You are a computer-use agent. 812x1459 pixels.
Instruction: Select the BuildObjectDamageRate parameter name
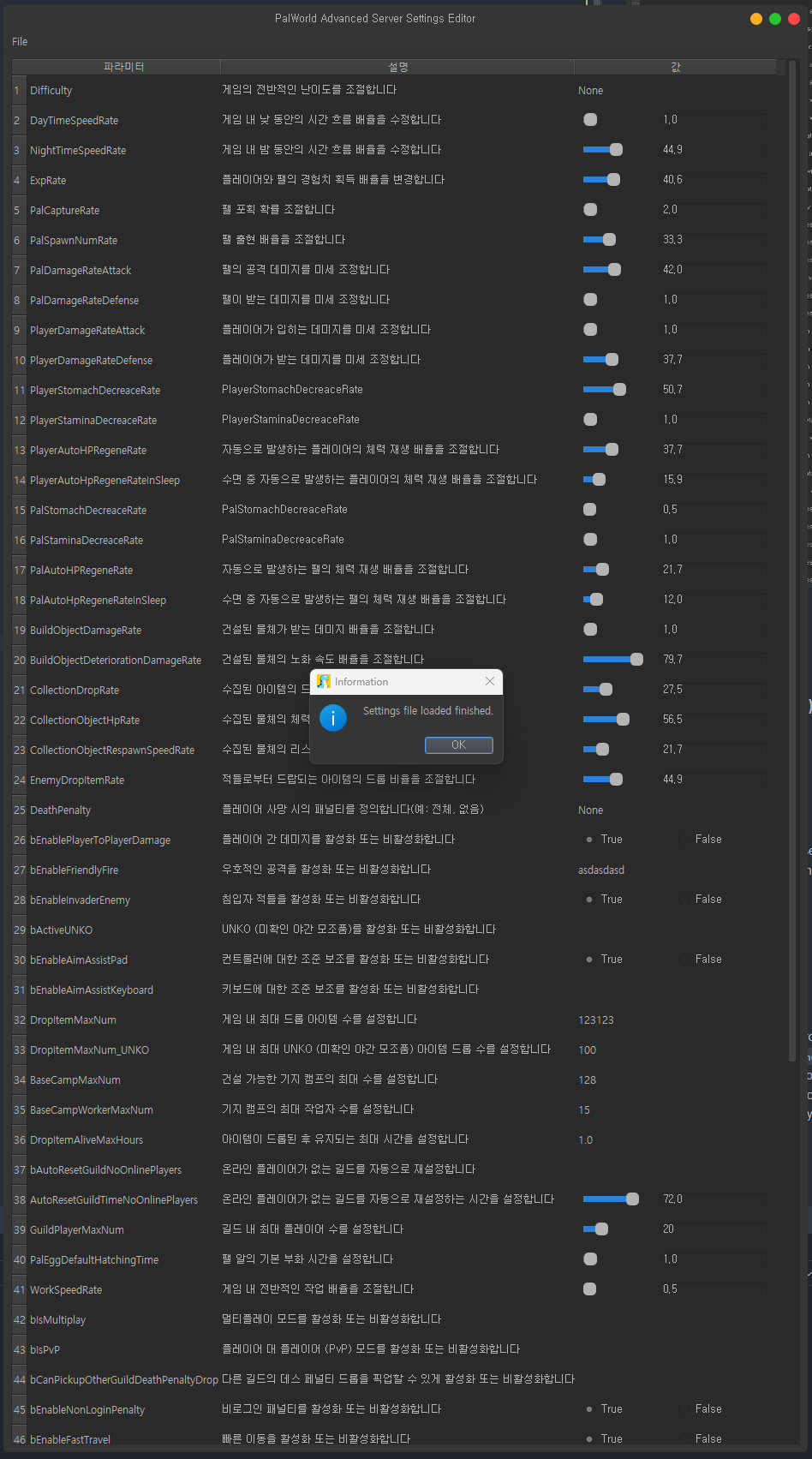click(x=86, y=631)
